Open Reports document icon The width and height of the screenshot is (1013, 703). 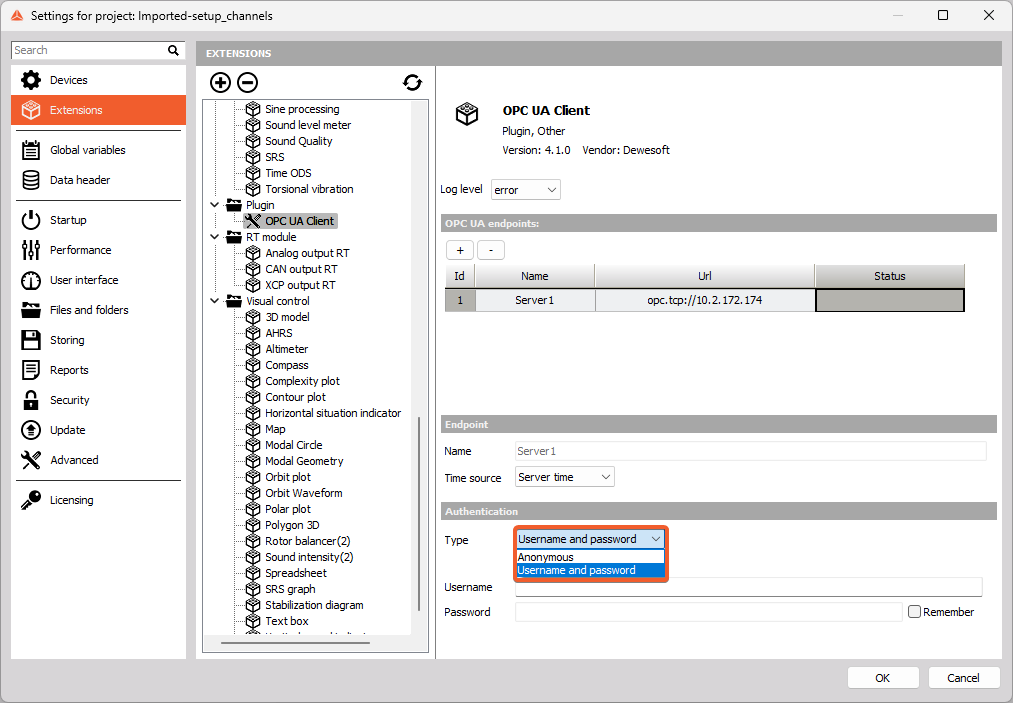point(30,370)
